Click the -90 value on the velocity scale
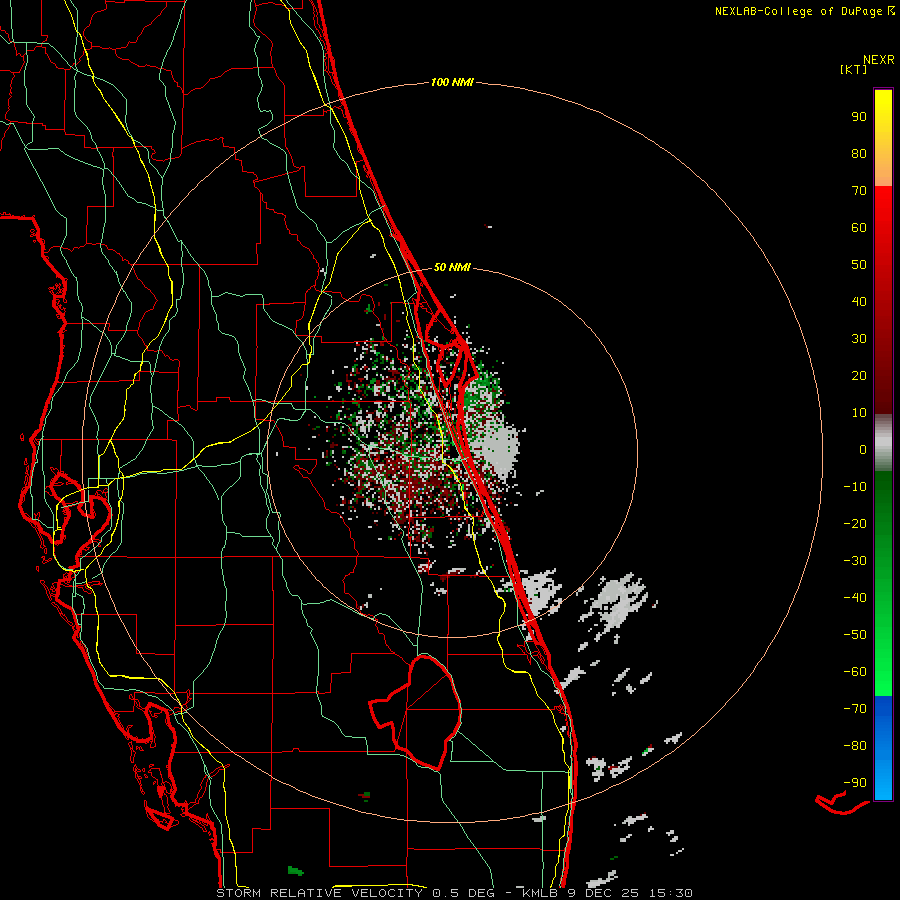900x900 pixels. 855,783
